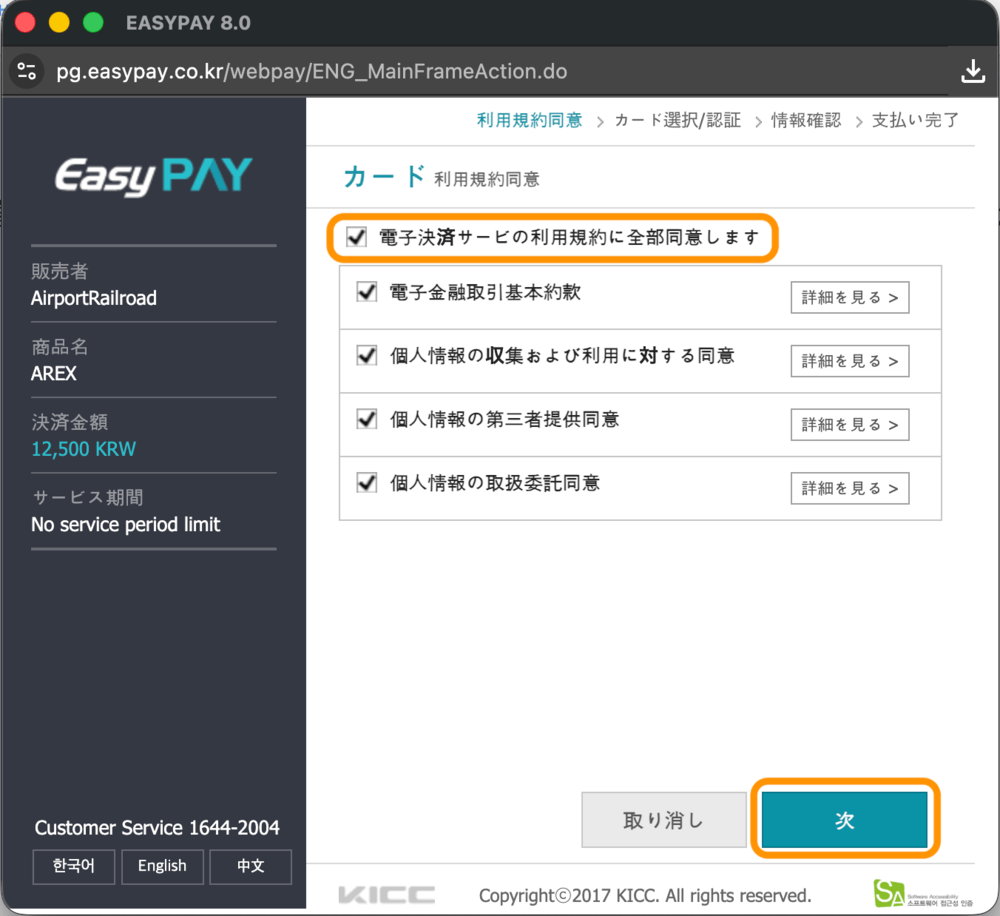Open 詳細を見る for 第三者提供同意

849,425
